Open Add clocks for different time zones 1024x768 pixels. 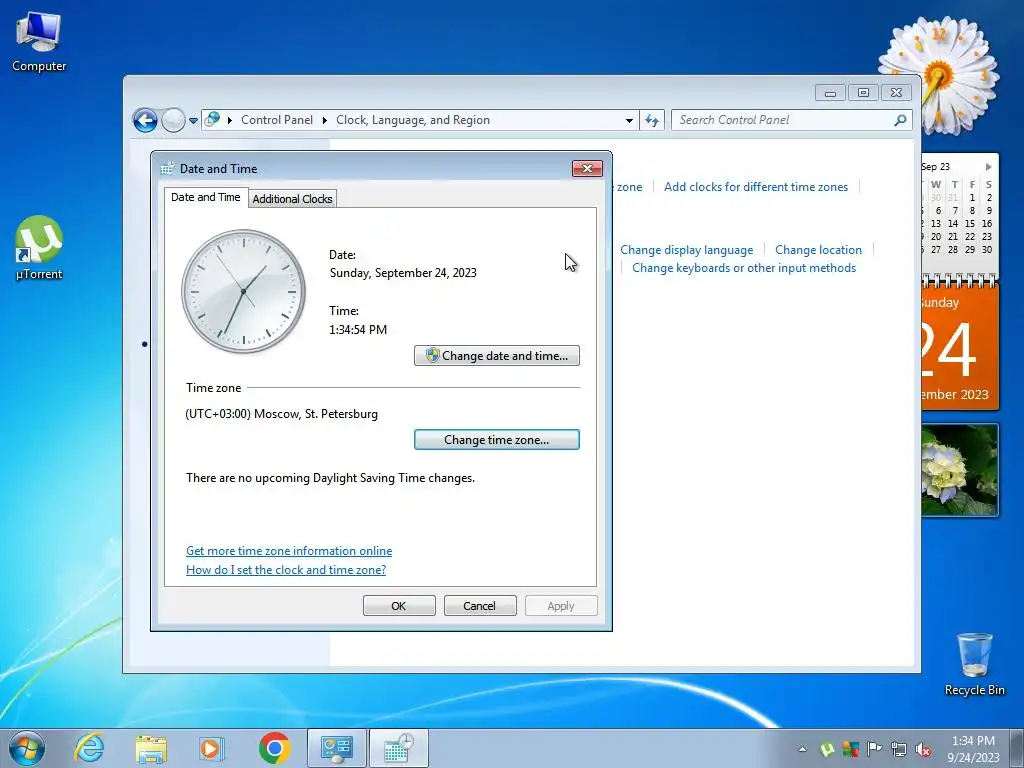coord(756,187)
